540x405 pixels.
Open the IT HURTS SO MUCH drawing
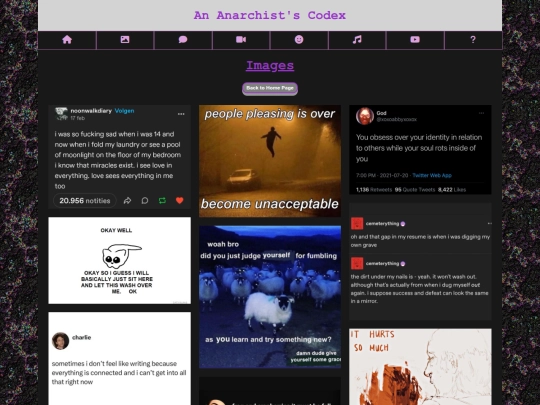(x=420, y=367)
